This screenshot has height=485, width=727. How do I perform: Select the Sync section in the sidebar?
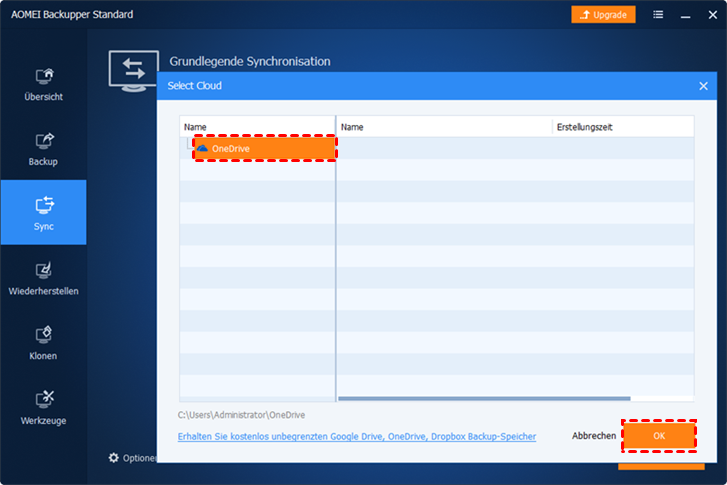44,212
